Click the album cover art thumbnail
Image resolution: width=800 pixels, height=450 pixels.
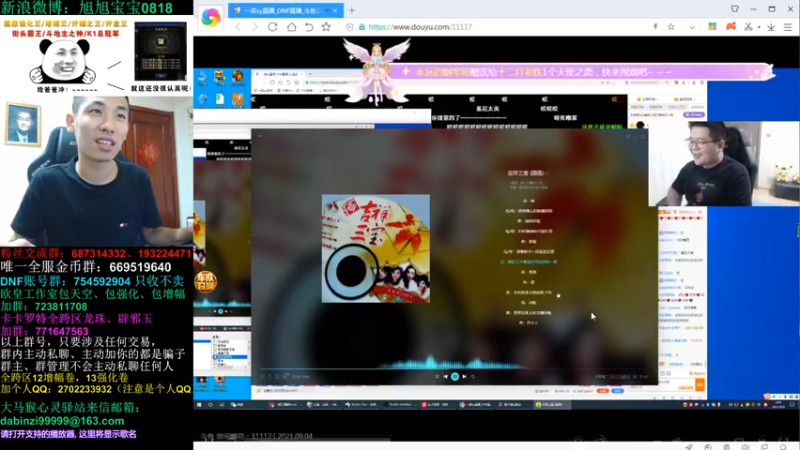pyautogui.click(x=376, y=248)
